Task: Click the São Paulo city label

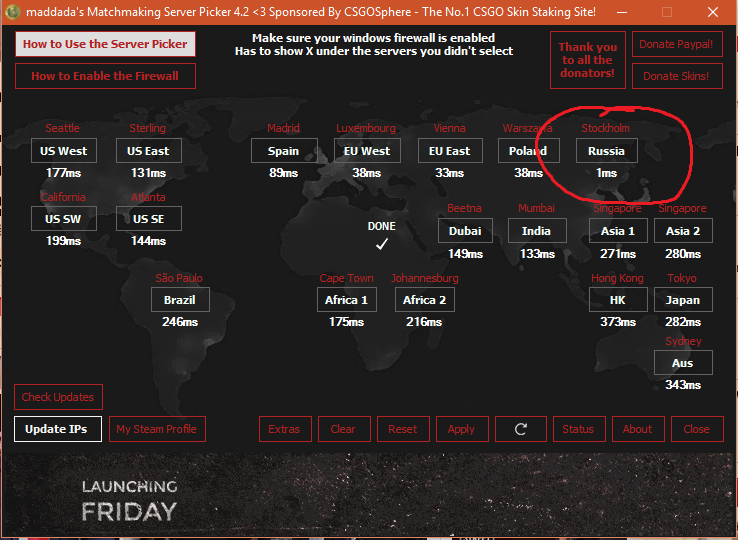Action: [x=179, y=278]
